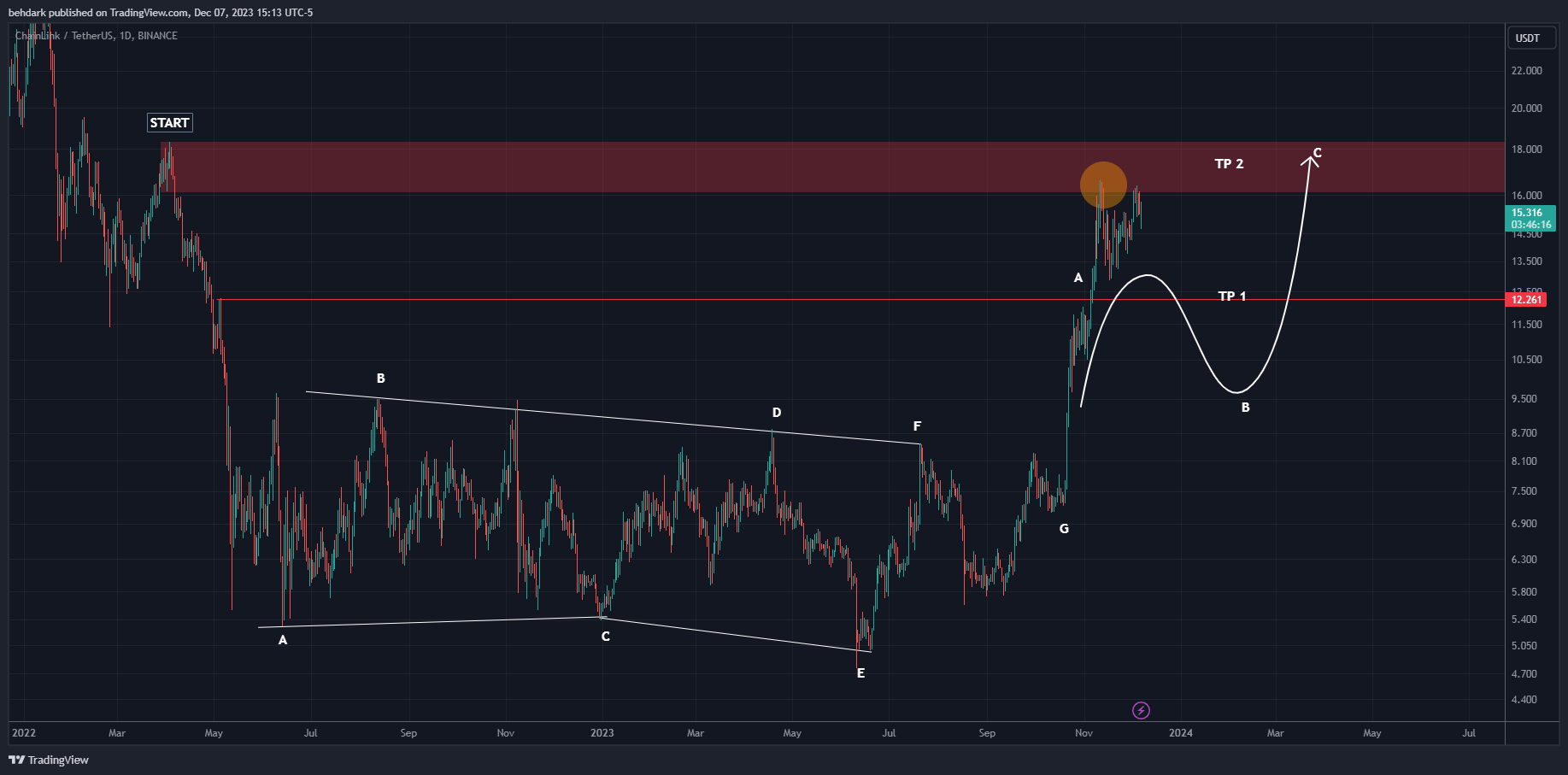Click the 18.000 price axis value

click(x=1527, y=150)
